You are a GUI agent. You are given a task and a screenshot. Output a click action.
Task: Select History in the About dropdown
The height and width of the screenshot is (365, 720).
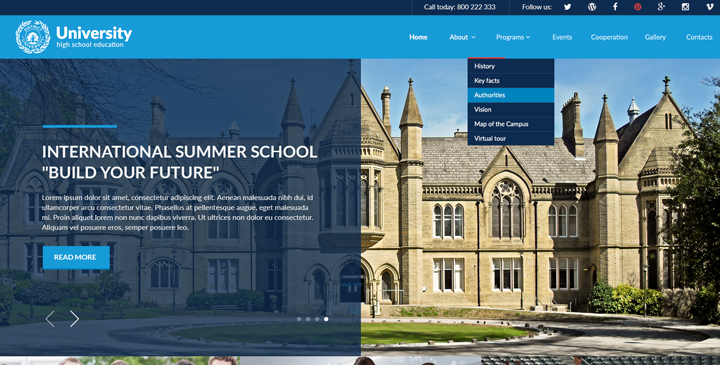(511, 66)
